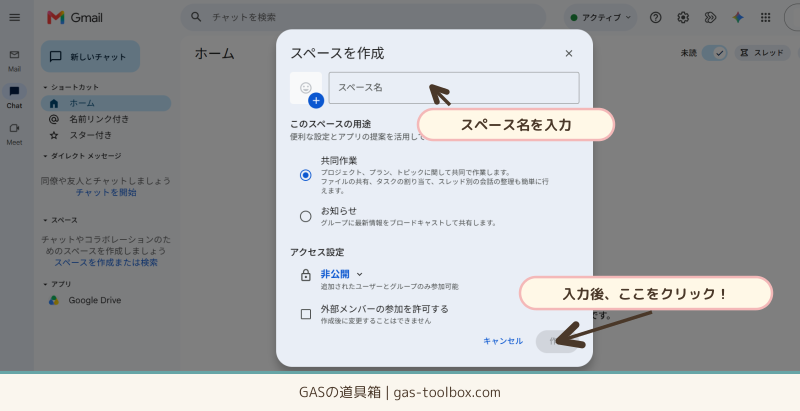Click the blue plus badge on avatar

[x=316, y=100]
